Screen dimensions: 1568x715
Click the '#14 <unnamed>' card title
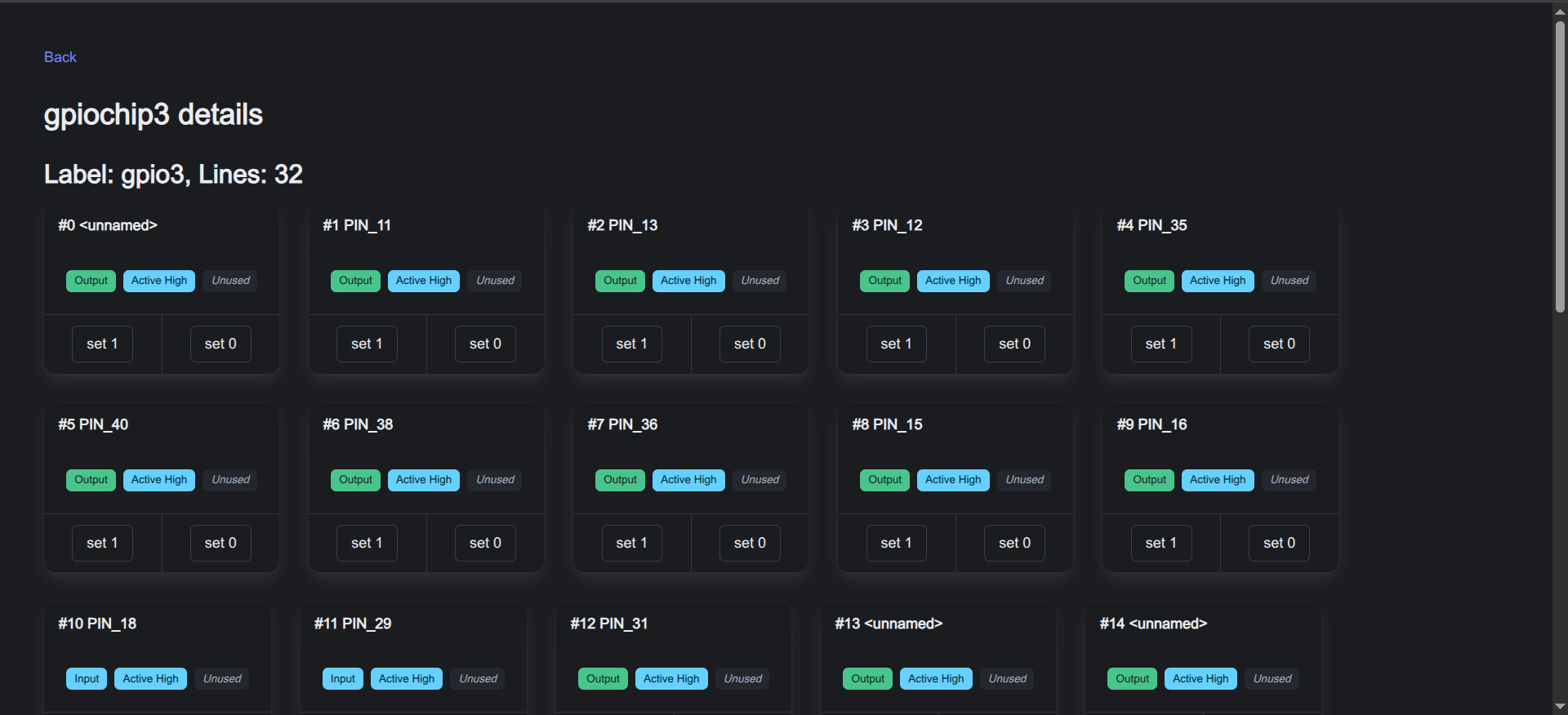pos(1153,624)
